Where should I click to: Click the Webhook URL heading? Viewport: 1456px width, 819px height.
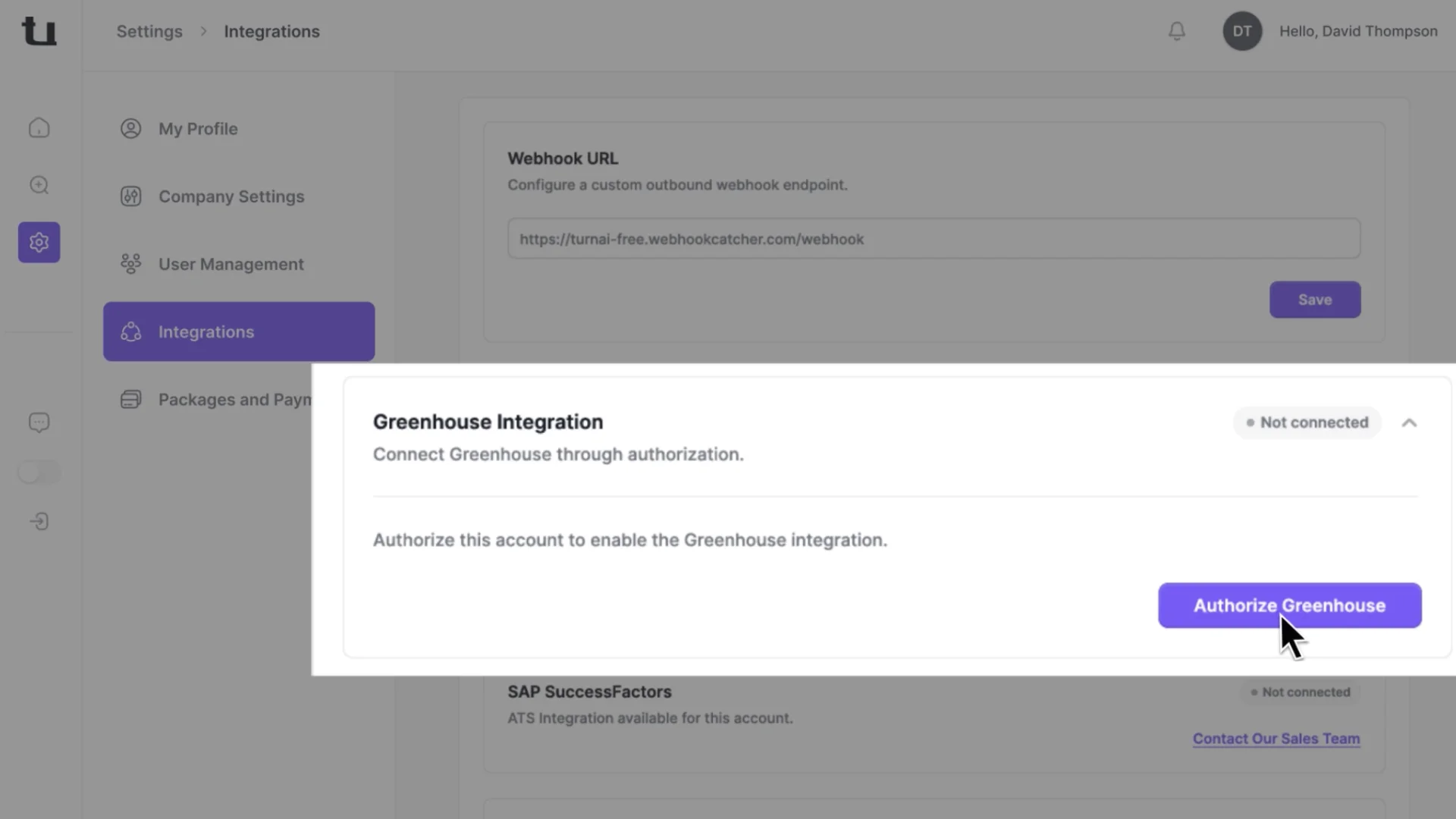click(x=563, y=158)
